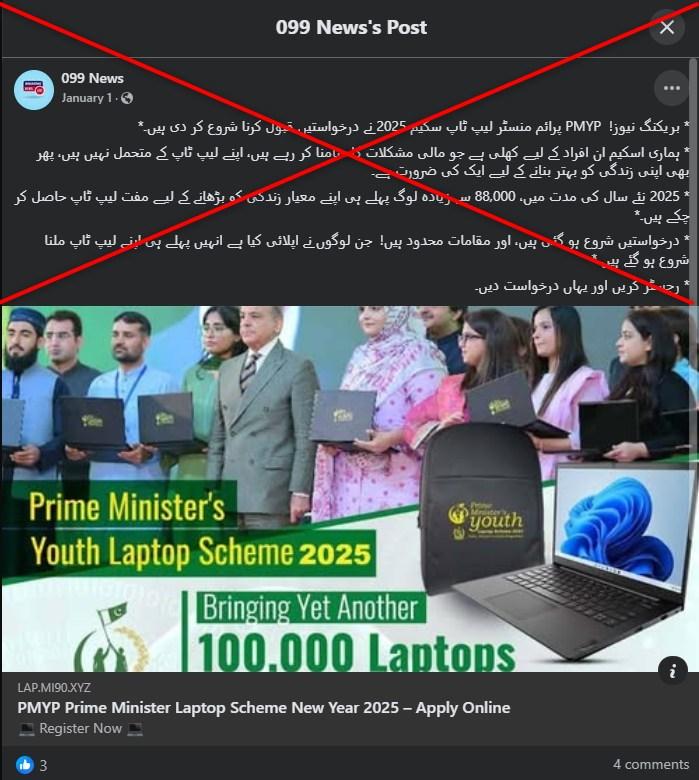This screenshot has width=699, height=780.
Task: Click the globe public audience icon
Action: tap(127, 98)
